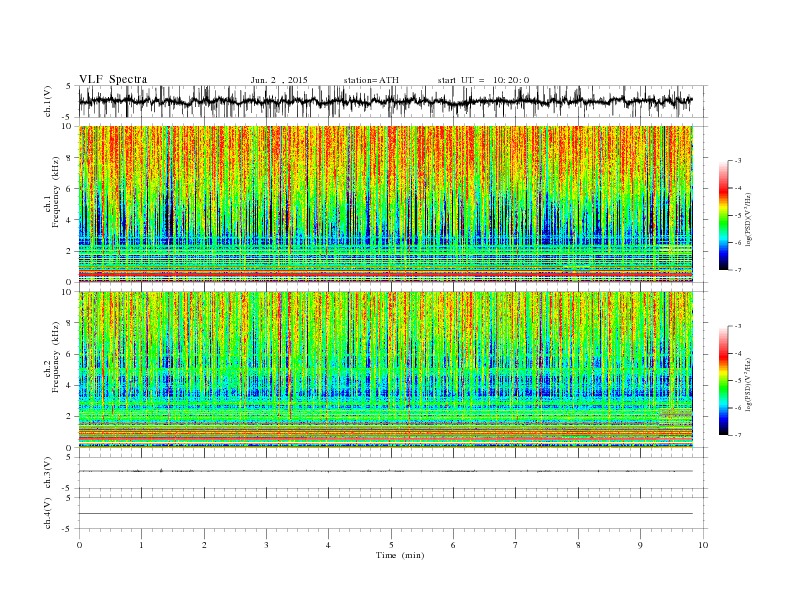Click the "-7" label on the ch.2 colorbar

pyautogui.click(x=738, y=435)
